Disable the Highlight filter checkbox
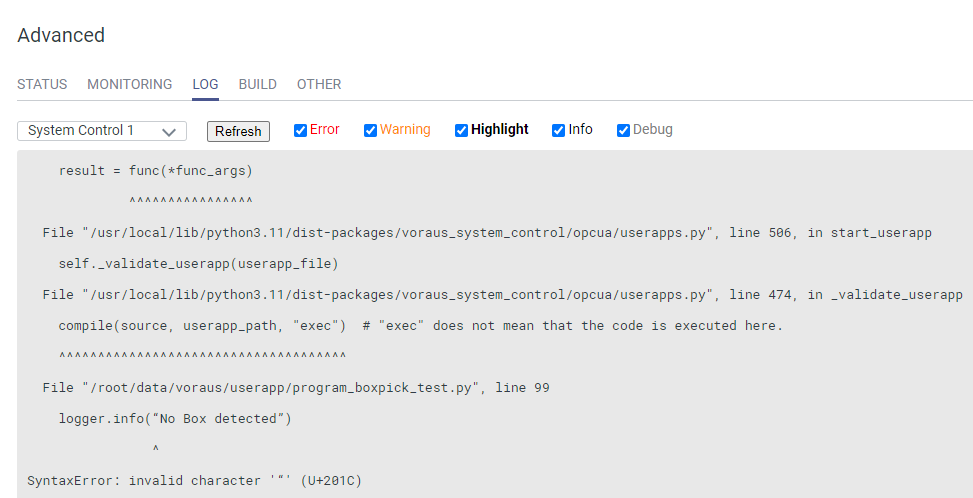Screen dimensions: 973x498 [461, 130]
